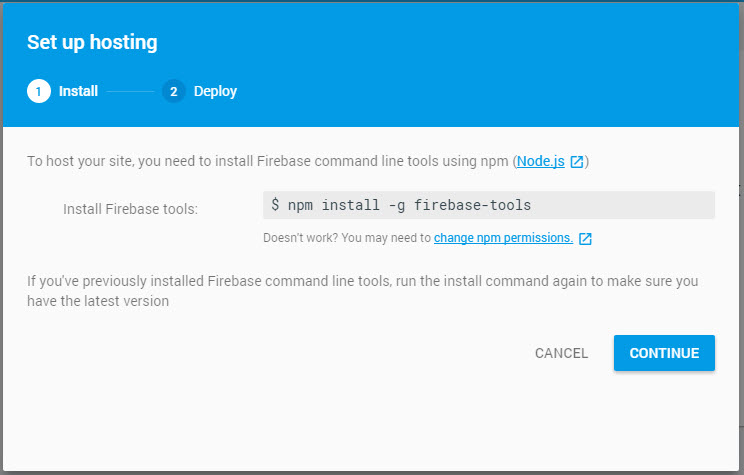744x475 pixels.
Task: Click the CONTINUE button
Action: pyautogui.click(x=664, y=353)
